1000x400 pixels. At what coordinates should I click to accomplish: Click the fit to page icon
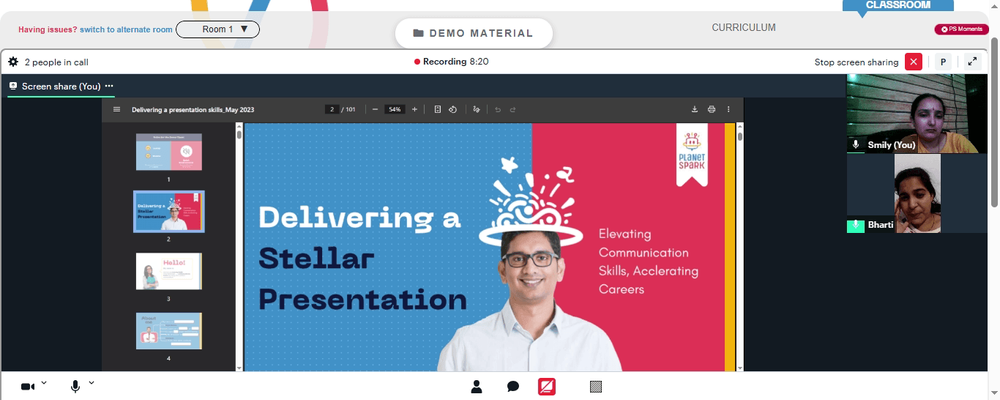point(438,109)
